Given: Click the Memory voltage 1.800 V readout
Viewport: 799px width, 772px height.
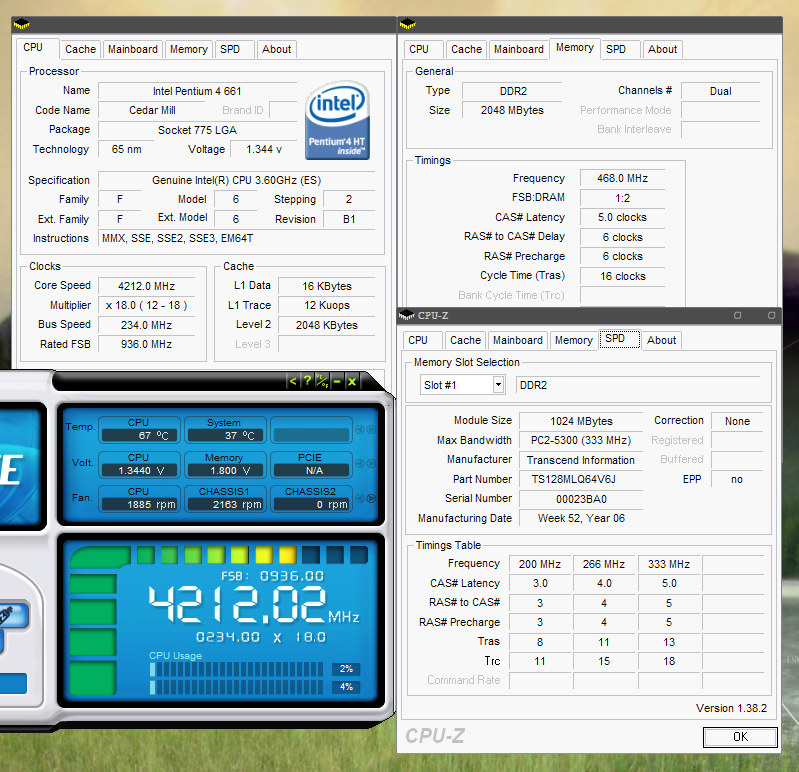Looking at the screenshot, I should [226, 470].
